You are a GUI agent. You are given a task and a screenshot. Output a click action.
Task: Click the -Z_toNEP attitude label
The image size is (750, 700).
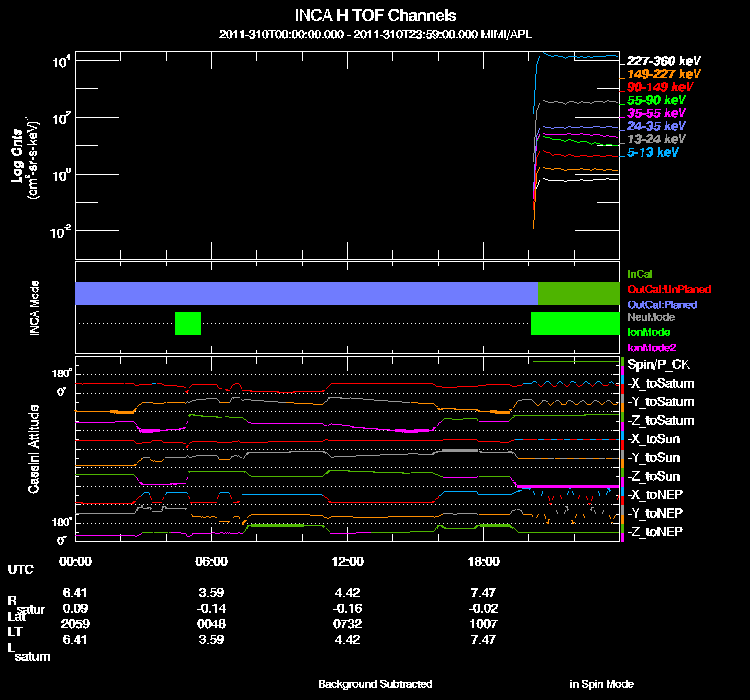pyautogui.click(x=655, y=532)
